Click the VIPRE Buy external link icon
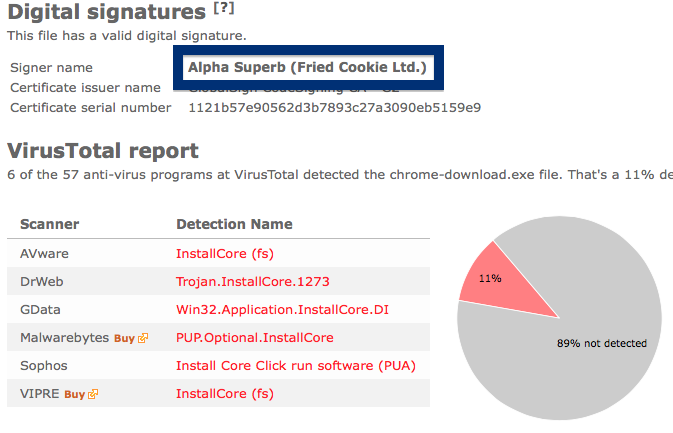The width and height of the screenshot is (673, 433). coord(93,394)
